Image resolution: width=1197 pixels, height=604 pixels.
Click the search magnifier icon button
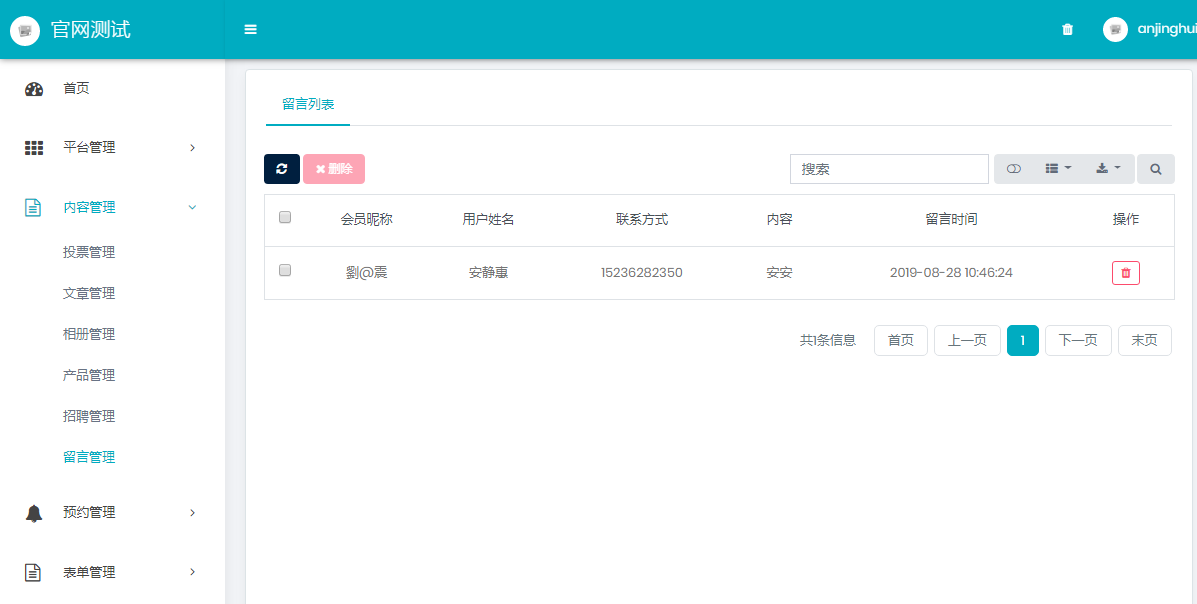[x=1155, y=169]
